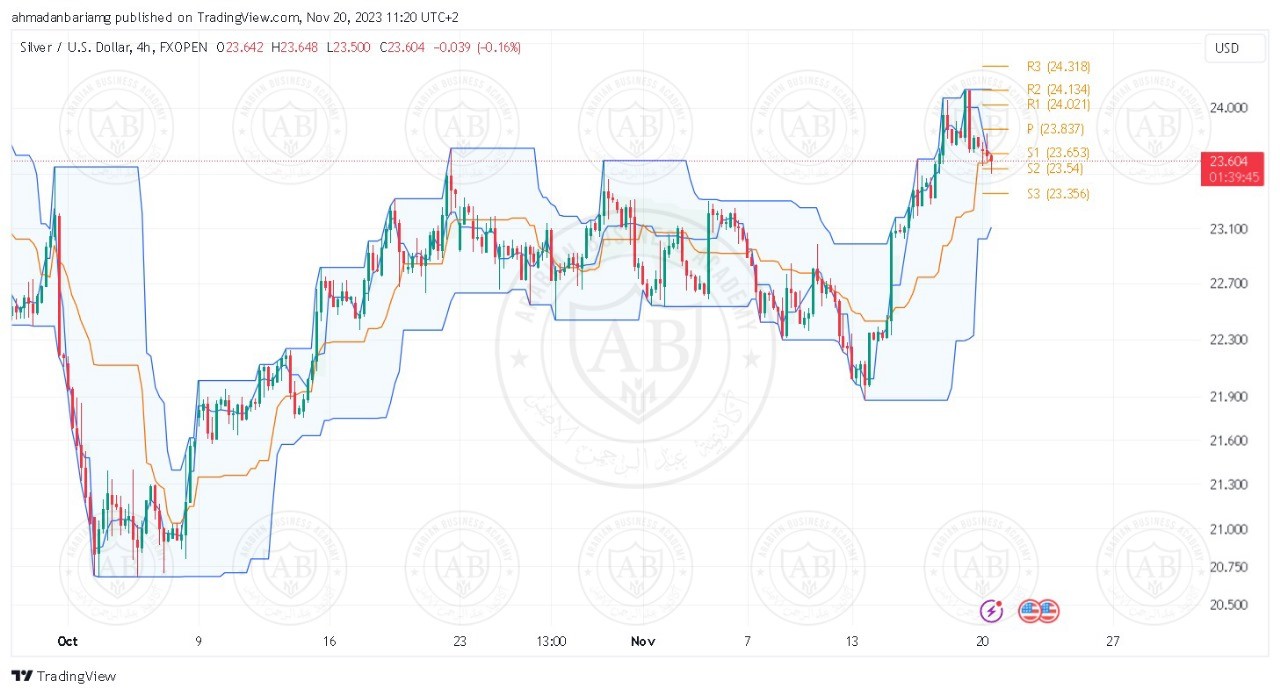
Task: Click the S1 (23.653) pivot label
Action: 1058,152
